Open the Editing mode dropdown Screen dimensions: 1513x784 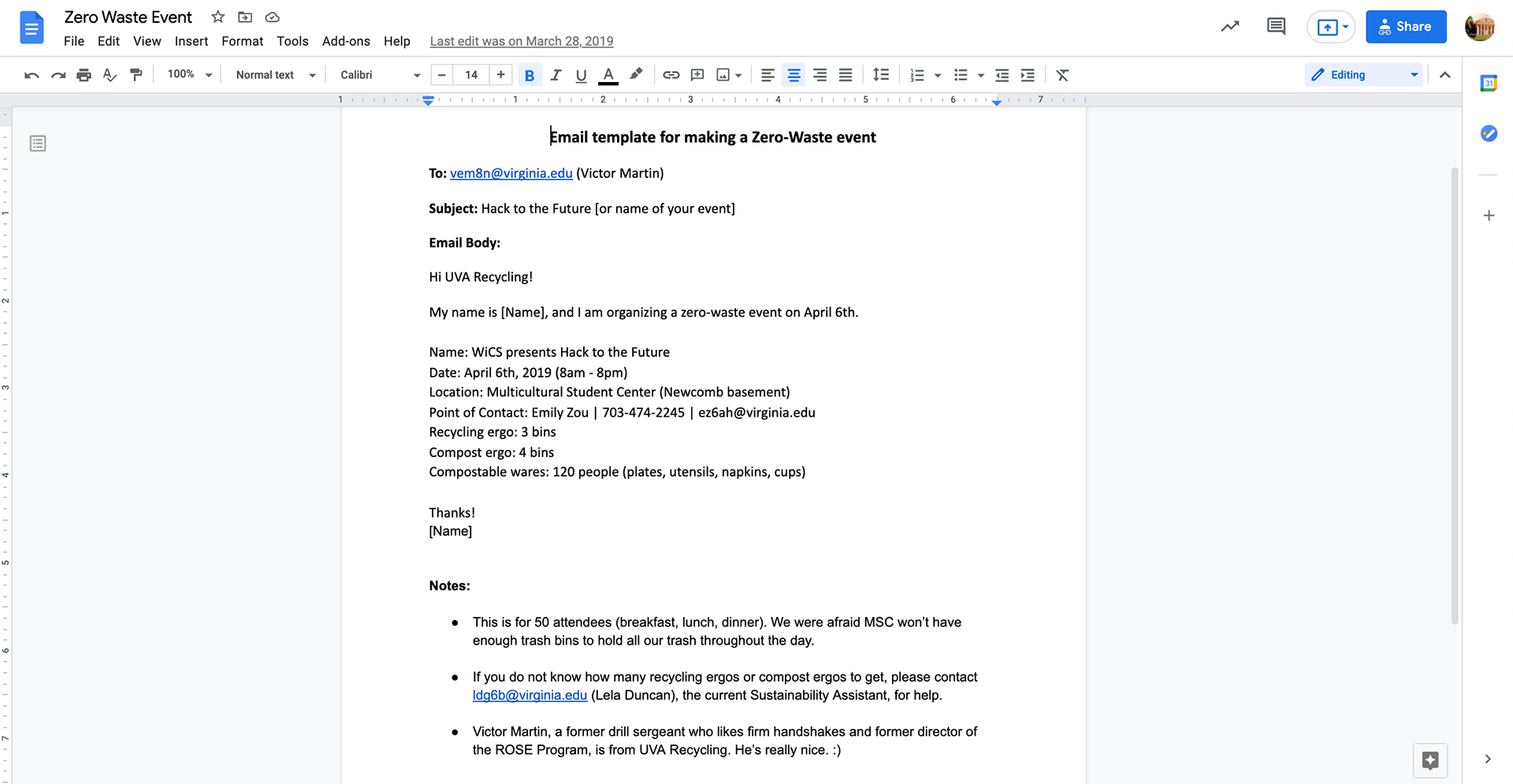[1364, 75]
